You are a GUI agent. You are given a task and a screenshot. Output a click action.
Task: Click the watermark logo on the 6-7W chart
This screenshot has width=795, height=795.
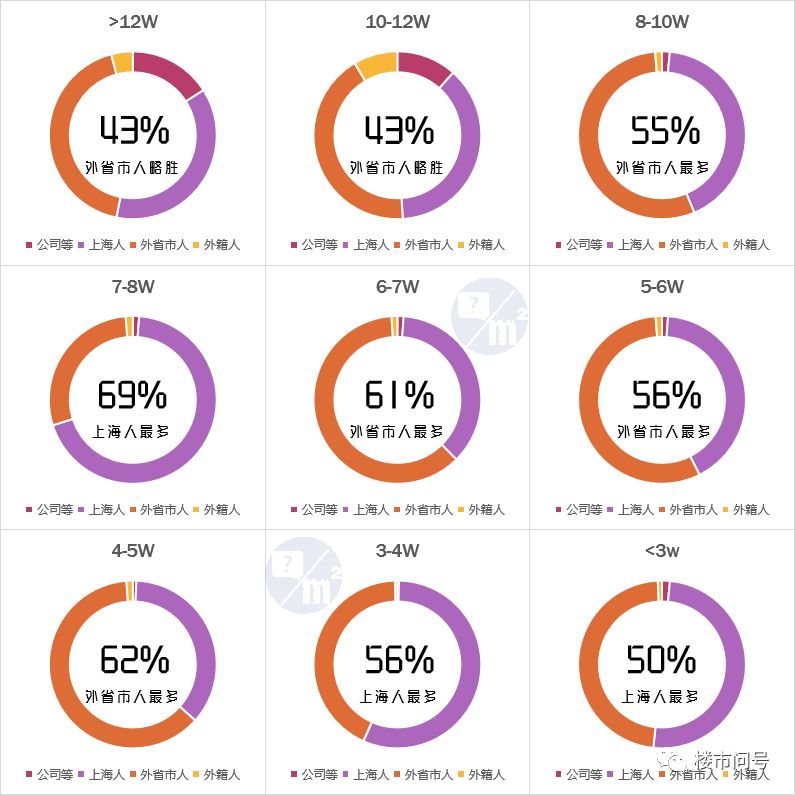click(490, 318)
